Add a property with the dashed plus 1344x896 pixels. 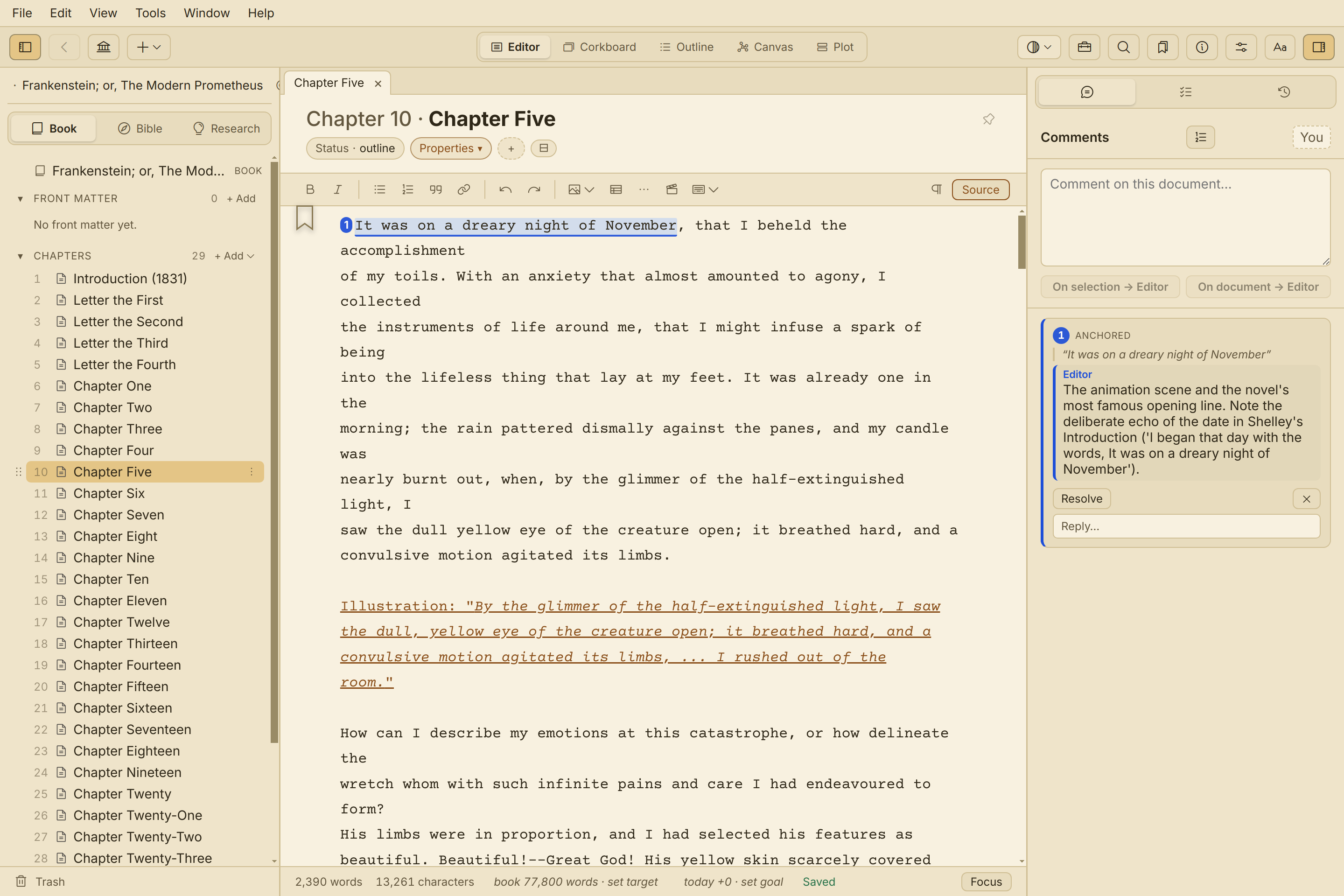coord(511,148)
